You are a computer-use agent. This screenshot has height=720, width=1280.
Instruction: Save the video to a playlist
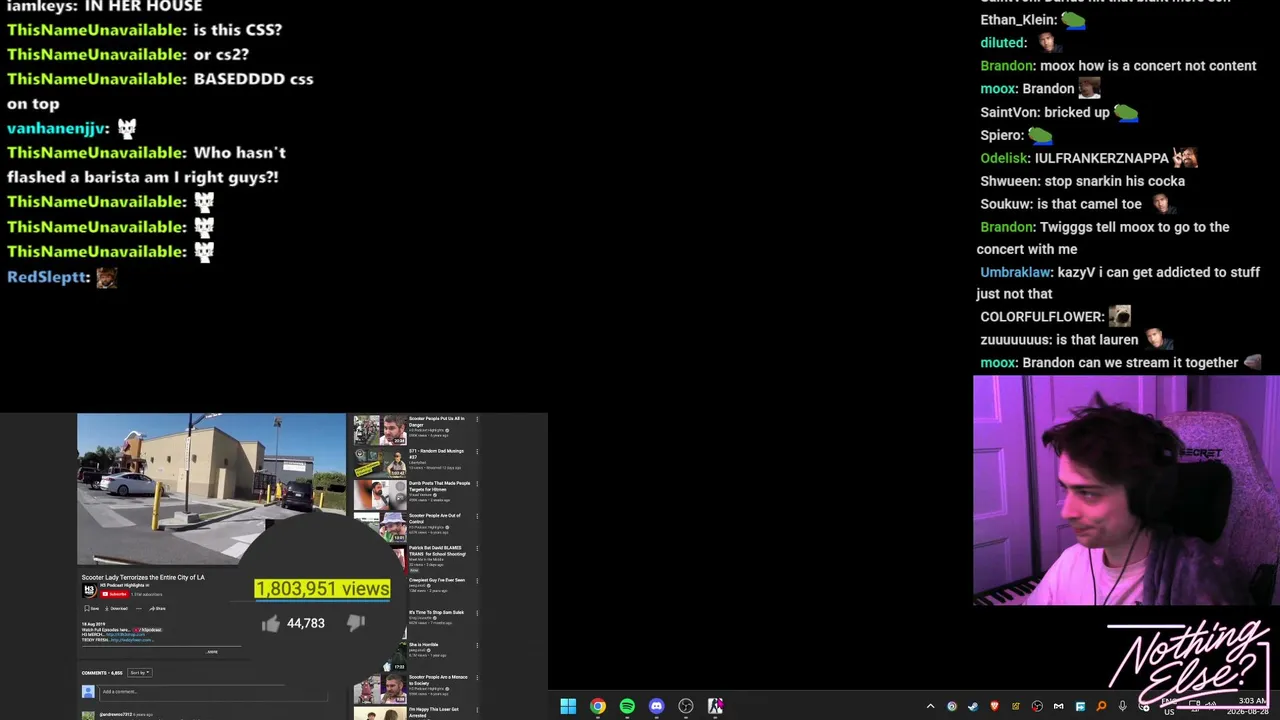click(x=92, y=608)
